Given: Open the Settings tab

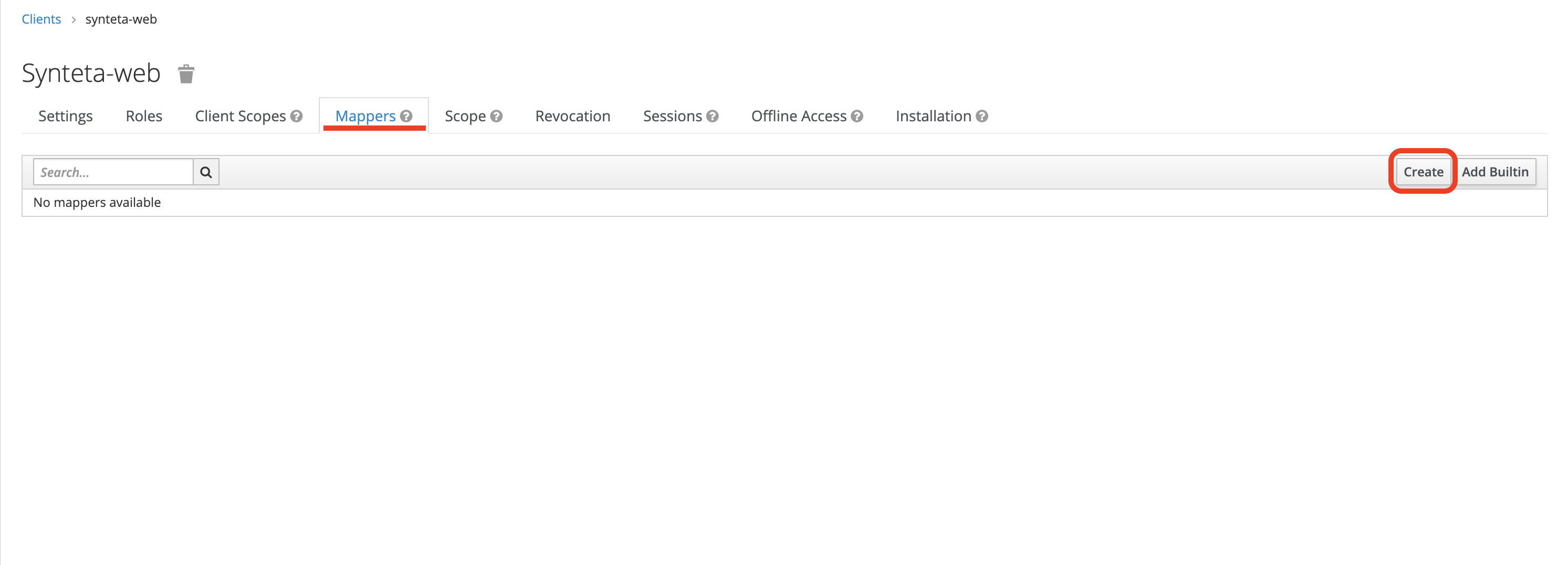Looking at the screenshot, I should [x=65, y=116].
